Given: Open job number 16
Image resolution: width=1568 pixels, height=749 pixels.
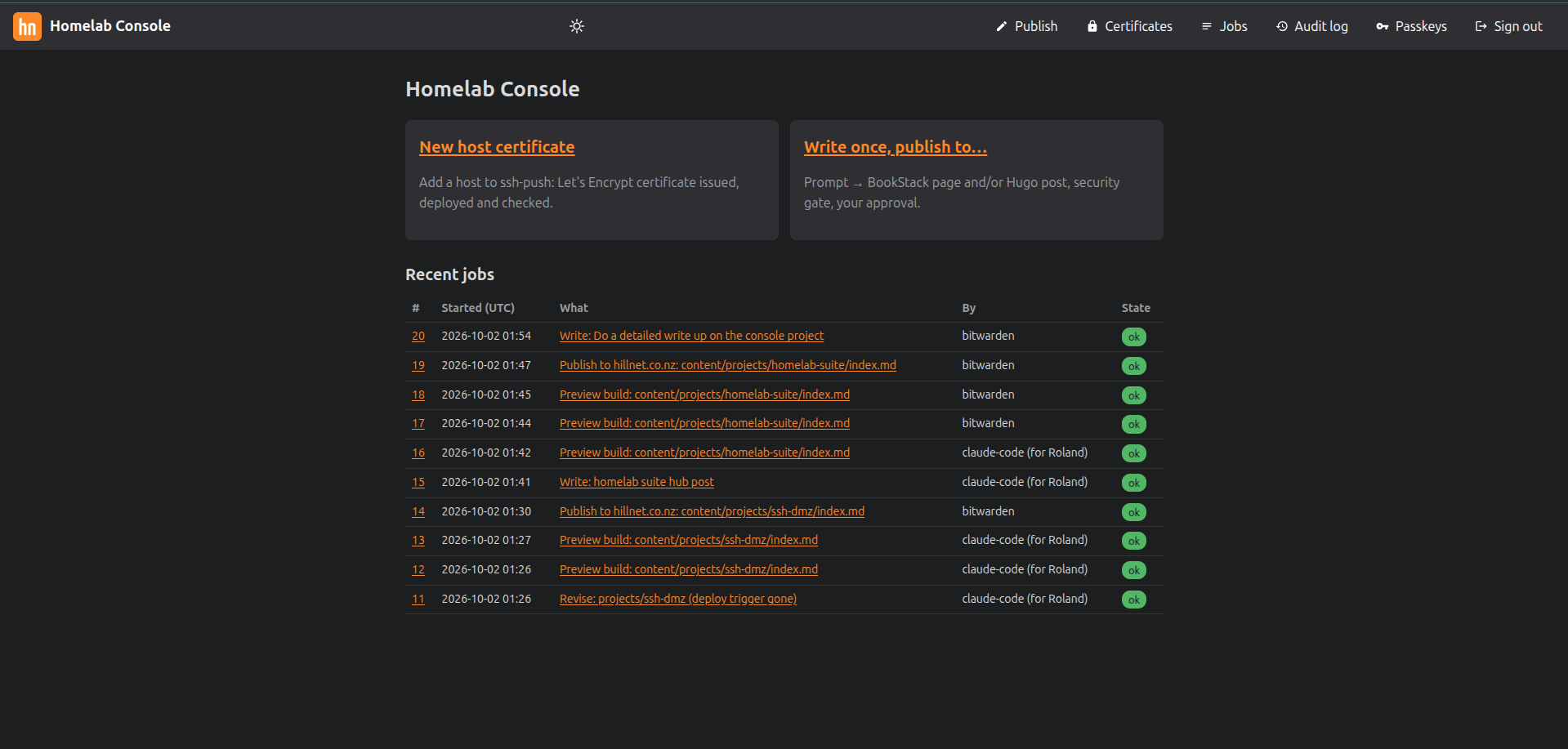Looking at the screenshot, I should click(x=418, y=453).
